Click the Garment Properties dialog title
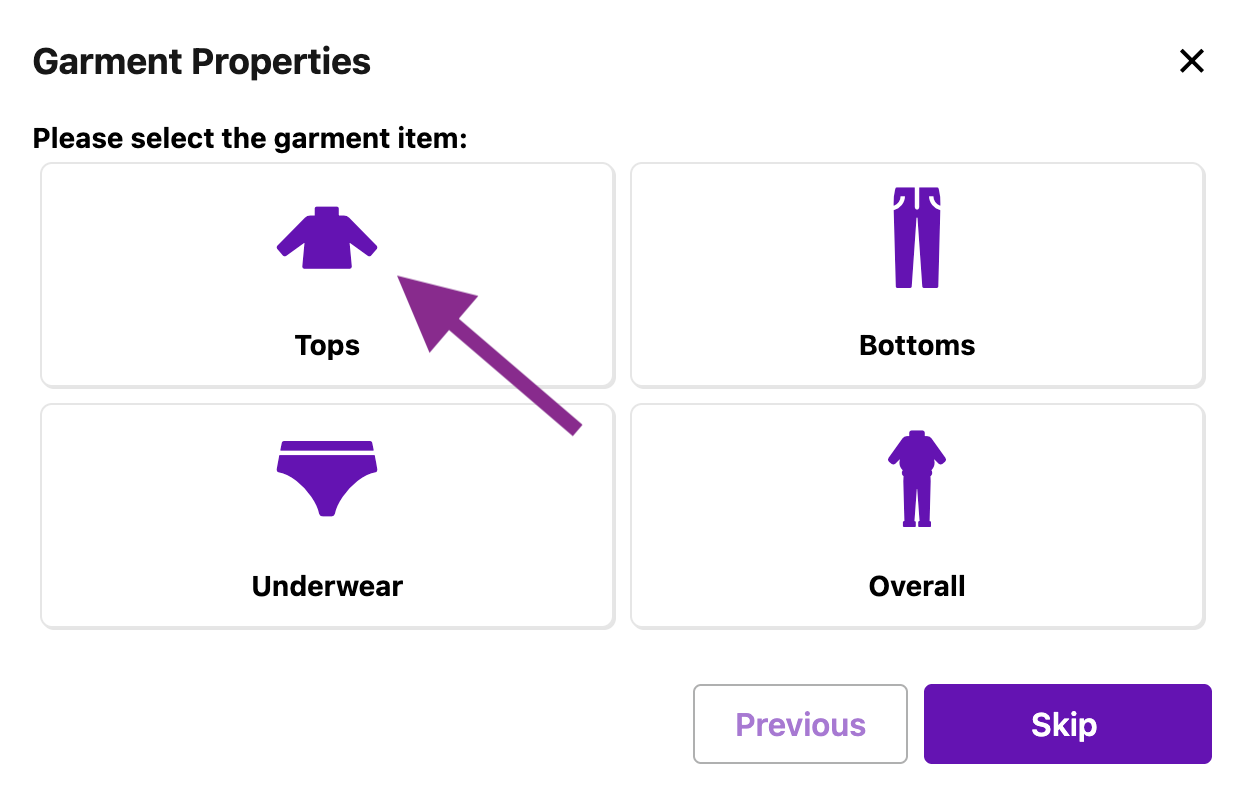 202,62
